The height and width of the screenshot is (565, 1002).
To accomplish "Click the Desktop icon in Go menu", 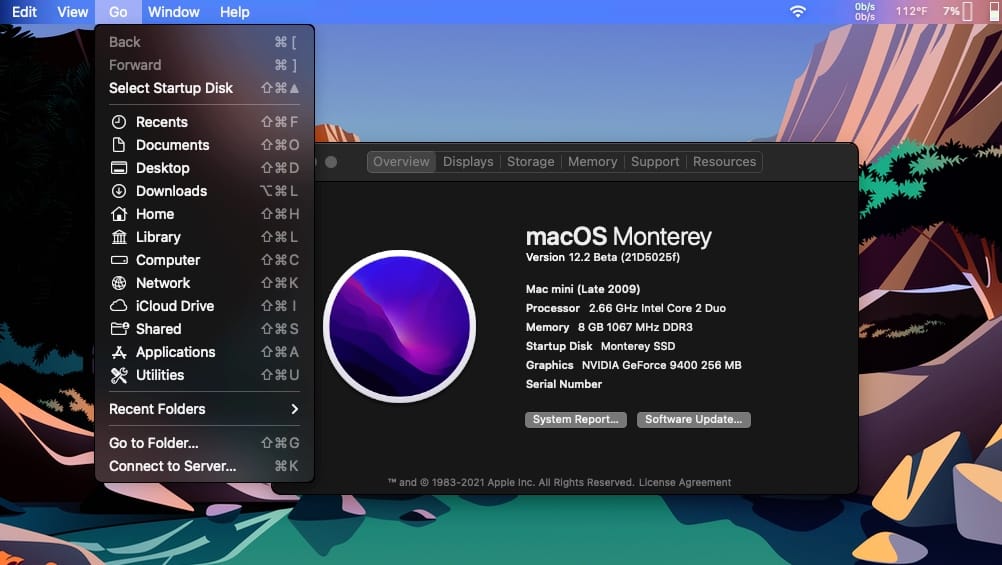I will pyautogui.click(x=119, y=168).
